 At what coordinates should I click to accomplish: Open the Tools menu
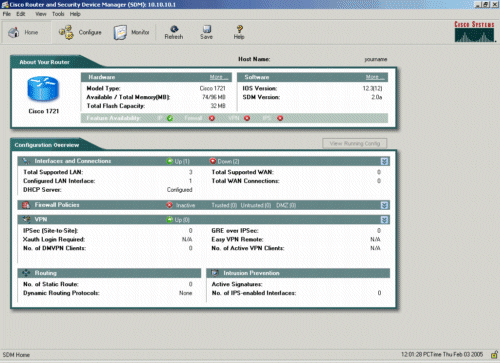click(x=58, y=14)
